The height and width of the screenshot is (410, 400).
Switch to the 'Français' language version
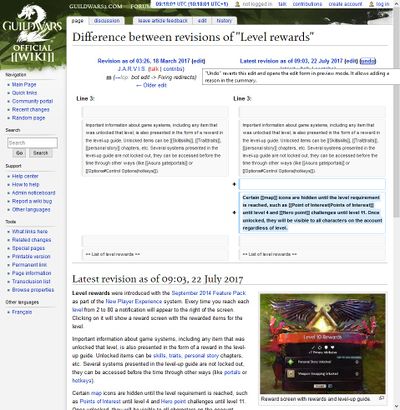tap(22, 312)
